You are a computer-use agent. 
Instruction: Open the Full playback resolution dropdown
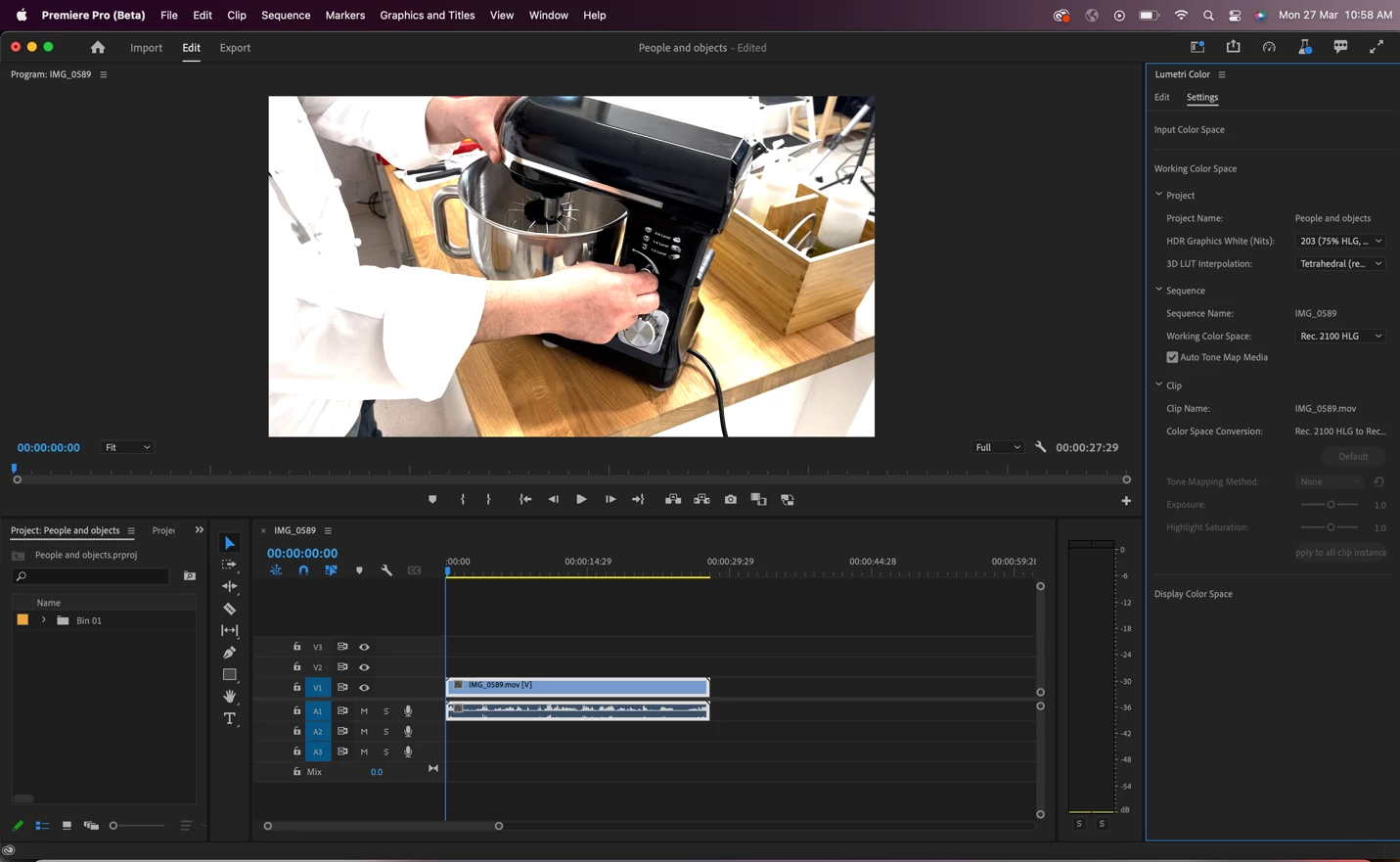tap(998, 447)
